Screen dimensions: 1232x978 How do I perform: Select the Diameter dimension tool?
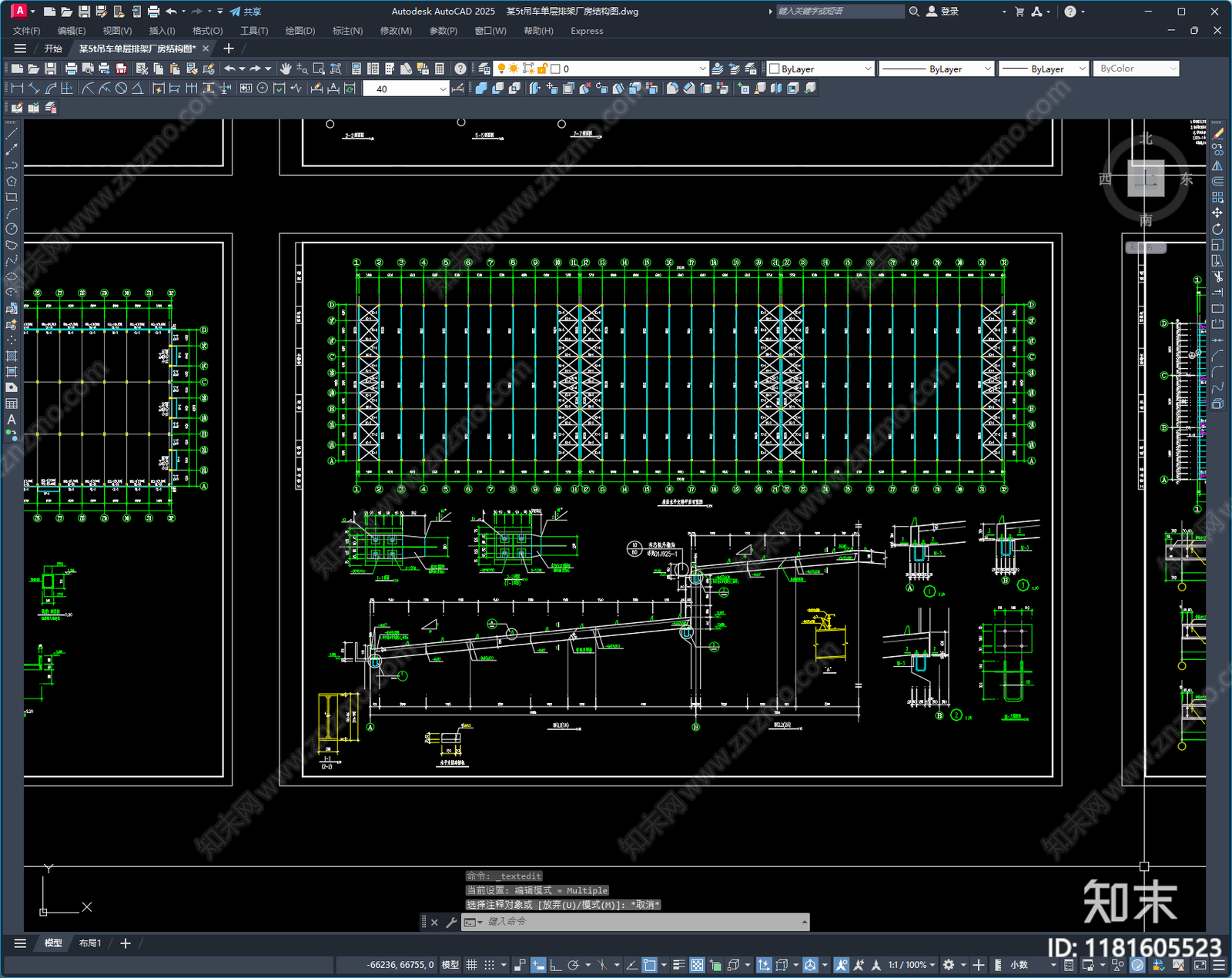(x=121, y=89)
